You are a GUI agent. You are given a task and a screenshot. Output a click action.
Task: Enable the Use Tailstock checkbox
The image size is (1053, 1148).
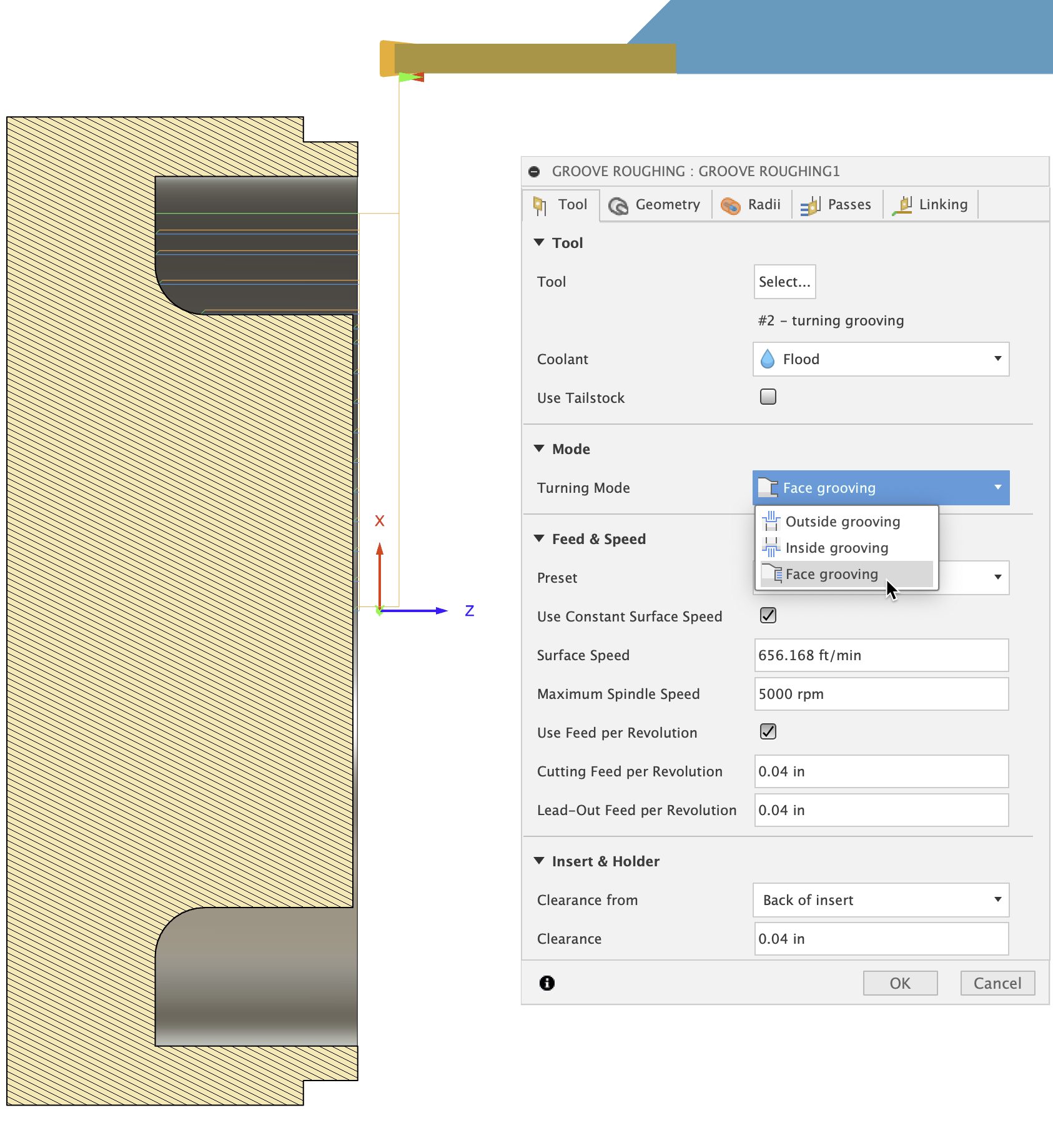pos(767,397)
